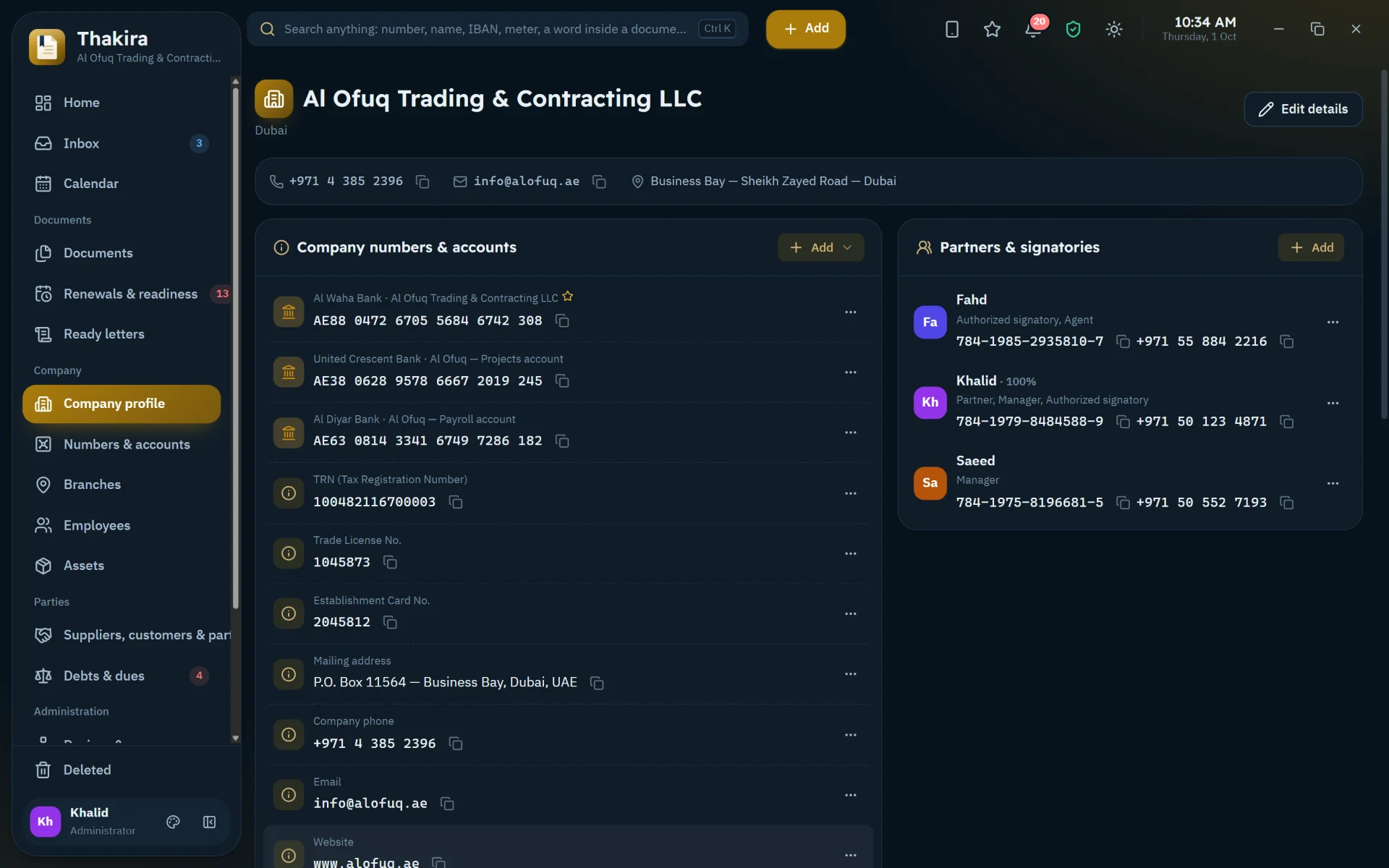The image size is (1389, 868).
Task: Copy the Establishment Card number
Action: 390,622
